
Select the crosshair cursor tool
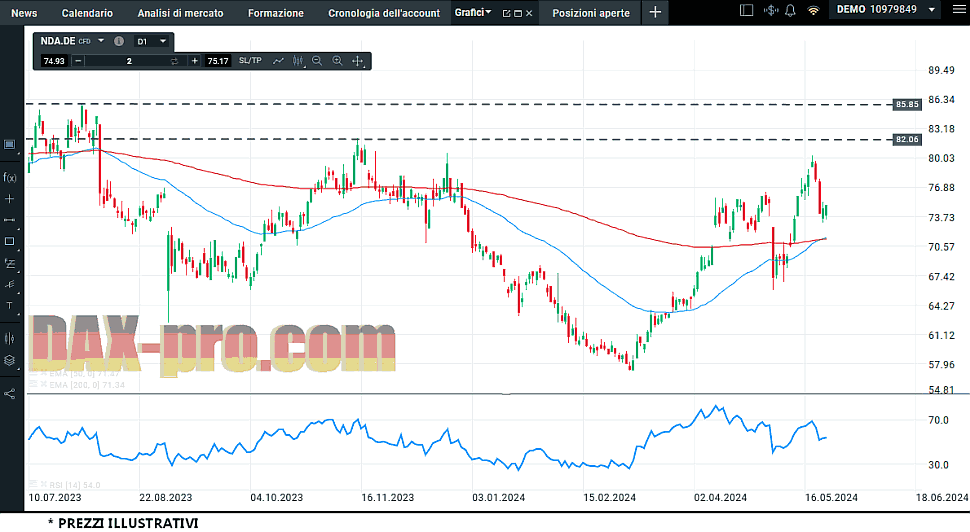[358, 61]
